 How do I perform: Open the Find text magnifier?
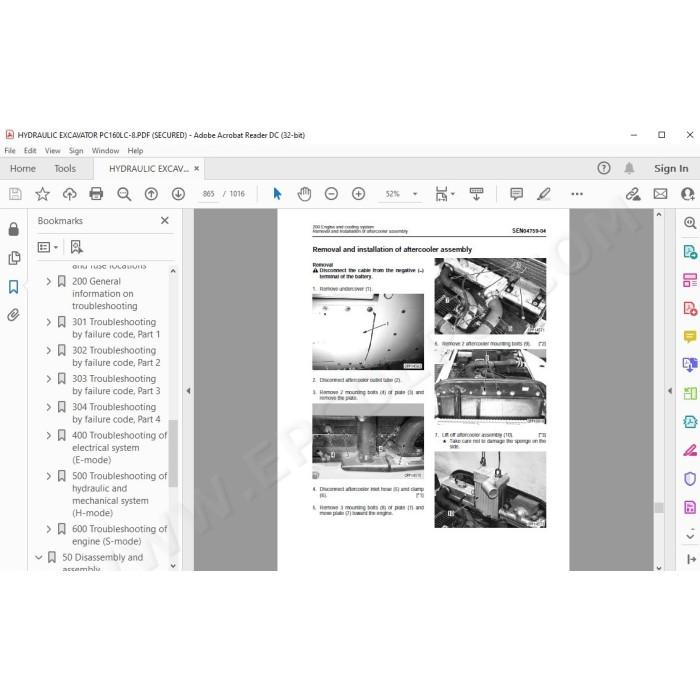pos(124,194)
